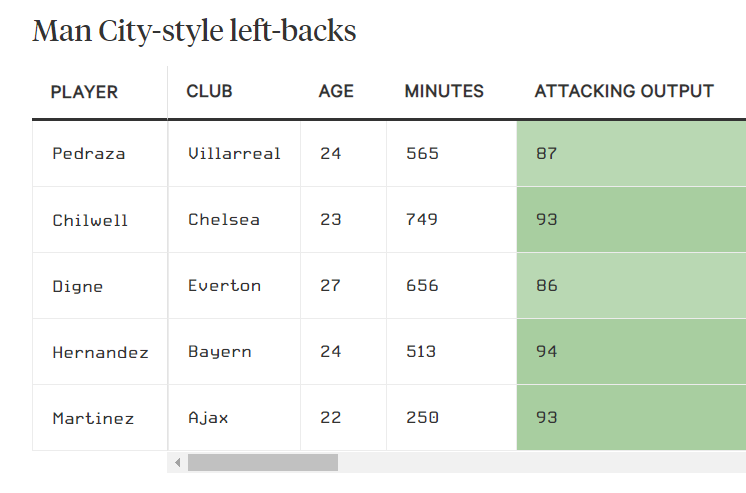Click the left scroll arrow of the table
This screenshot has height=493, width=746.
click(x=177, y=463)
